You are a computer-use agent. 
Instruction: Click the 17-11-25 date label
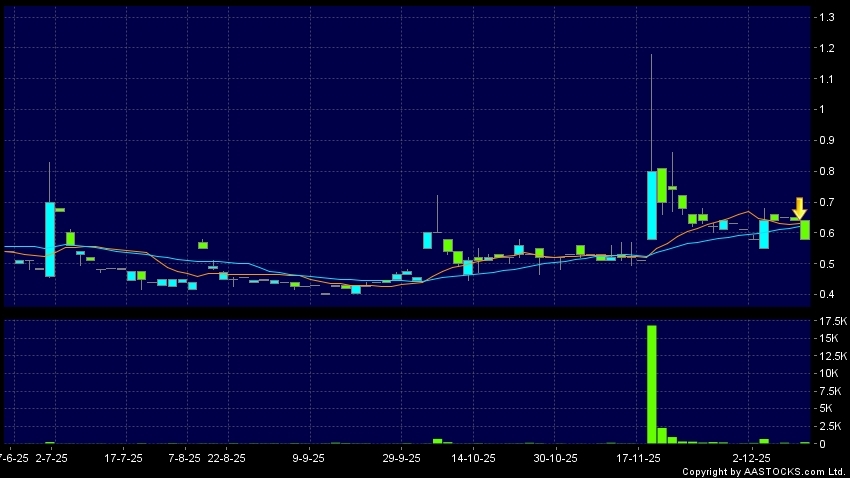coord(638,458)
